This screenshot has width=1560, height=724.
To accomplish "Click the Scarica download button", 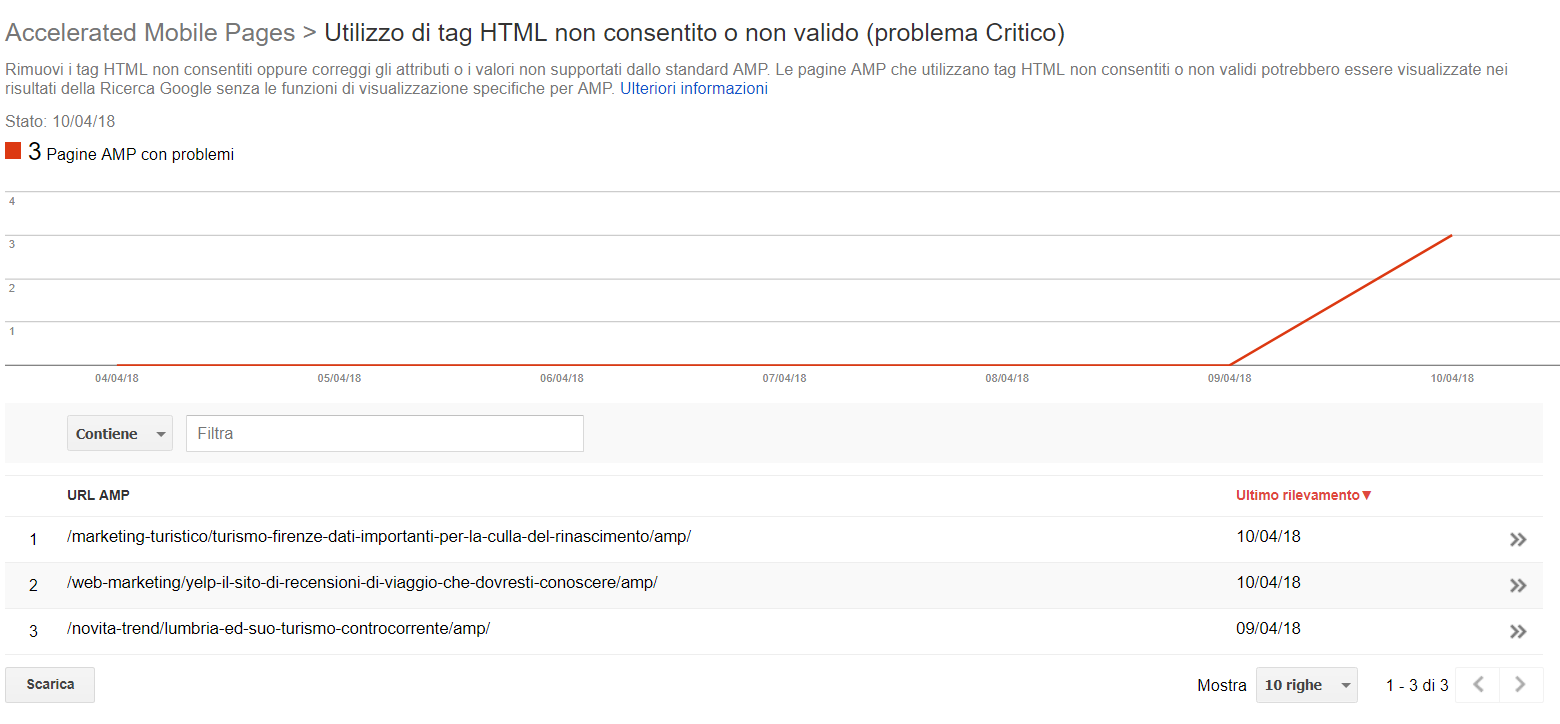I will coord(50,685).
